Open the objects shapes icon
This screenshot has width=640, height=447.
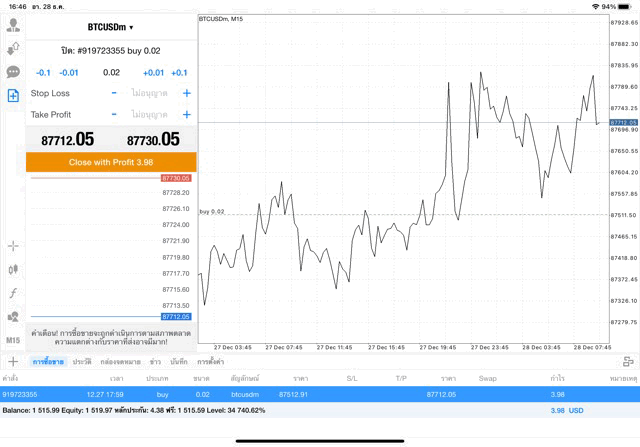click(13, 317)
